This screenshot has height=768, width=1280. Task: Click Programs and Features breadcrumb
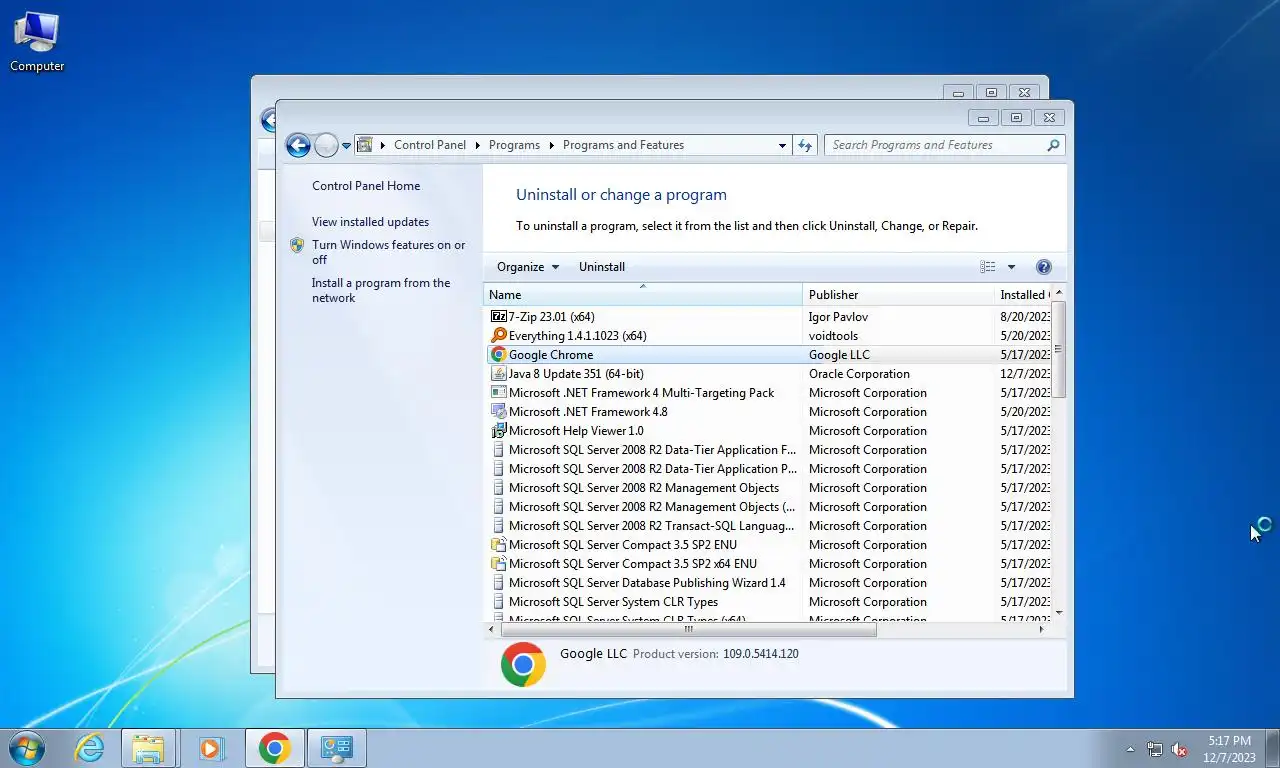623,145
